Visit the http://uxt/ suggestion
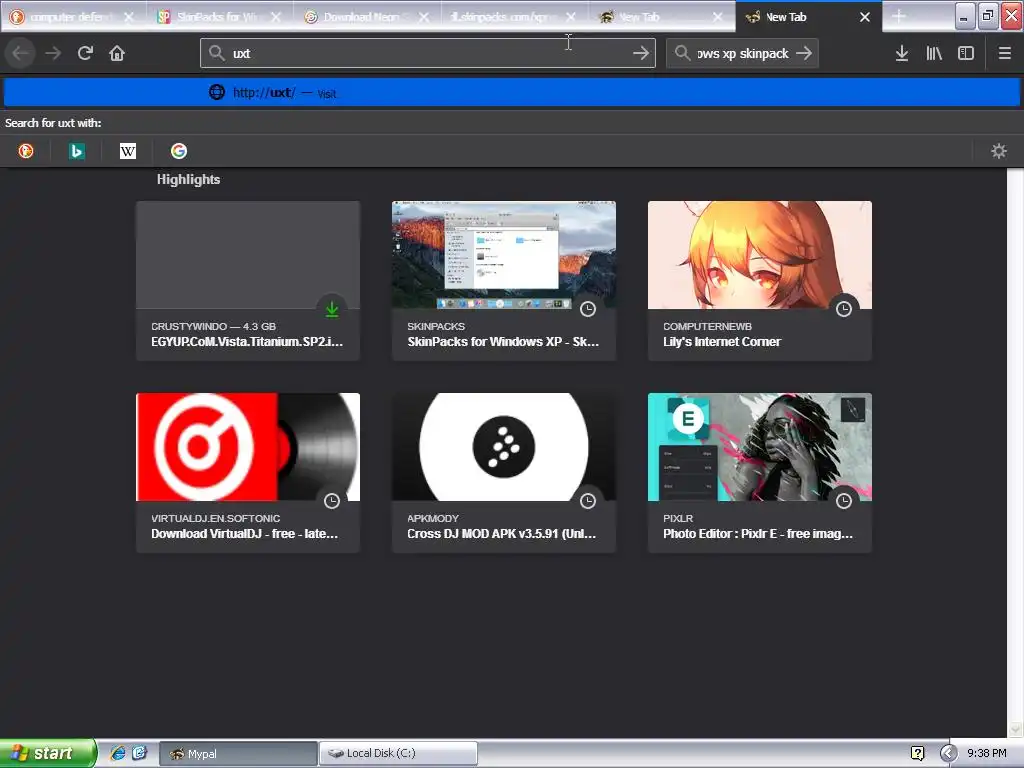Image resolution: width=1024 pixels, height=768 pixels. click(511, 93)
